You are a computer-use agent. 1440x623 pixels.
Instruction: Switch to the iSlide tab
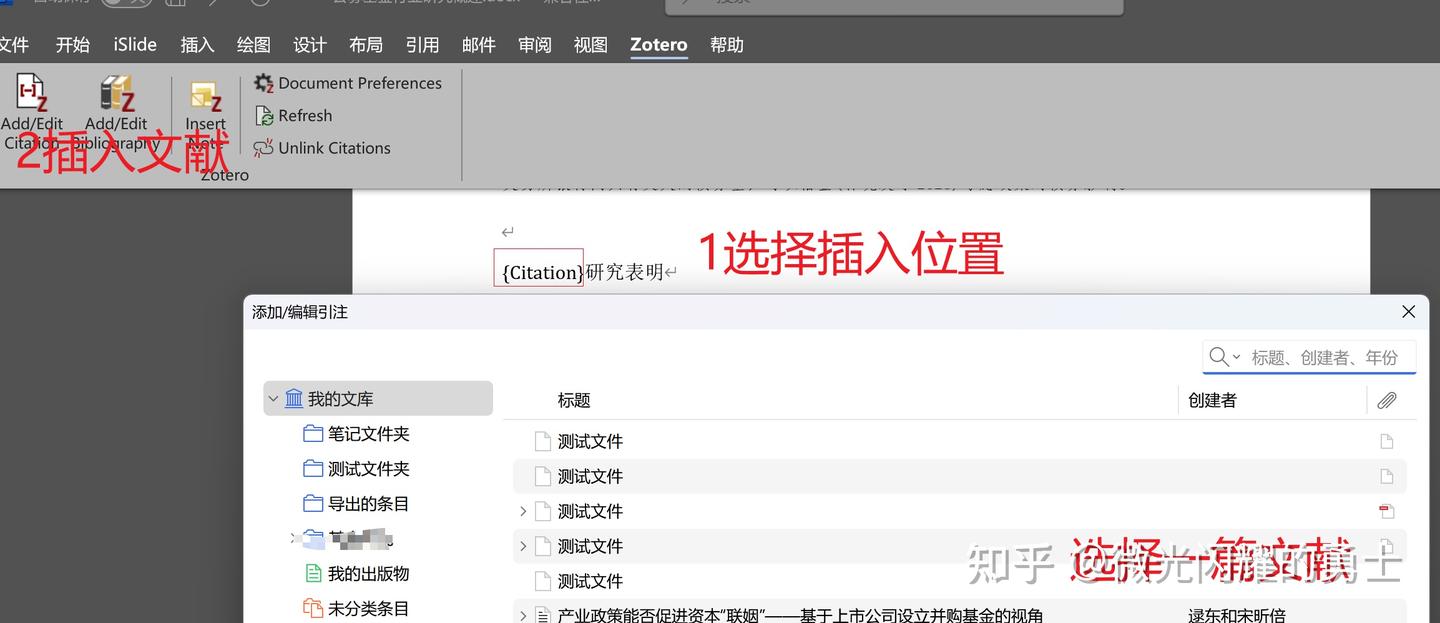[x=135, y=44]
